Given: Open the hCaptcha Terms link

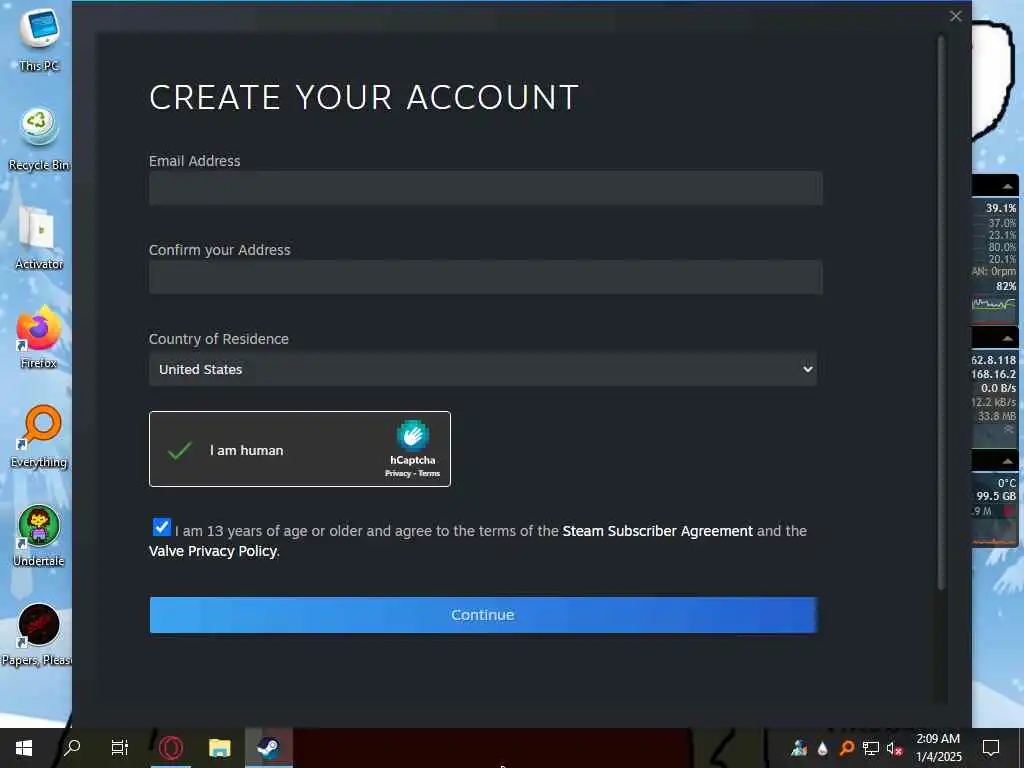Looking at the screenshot, I should (x=429, y=473).
